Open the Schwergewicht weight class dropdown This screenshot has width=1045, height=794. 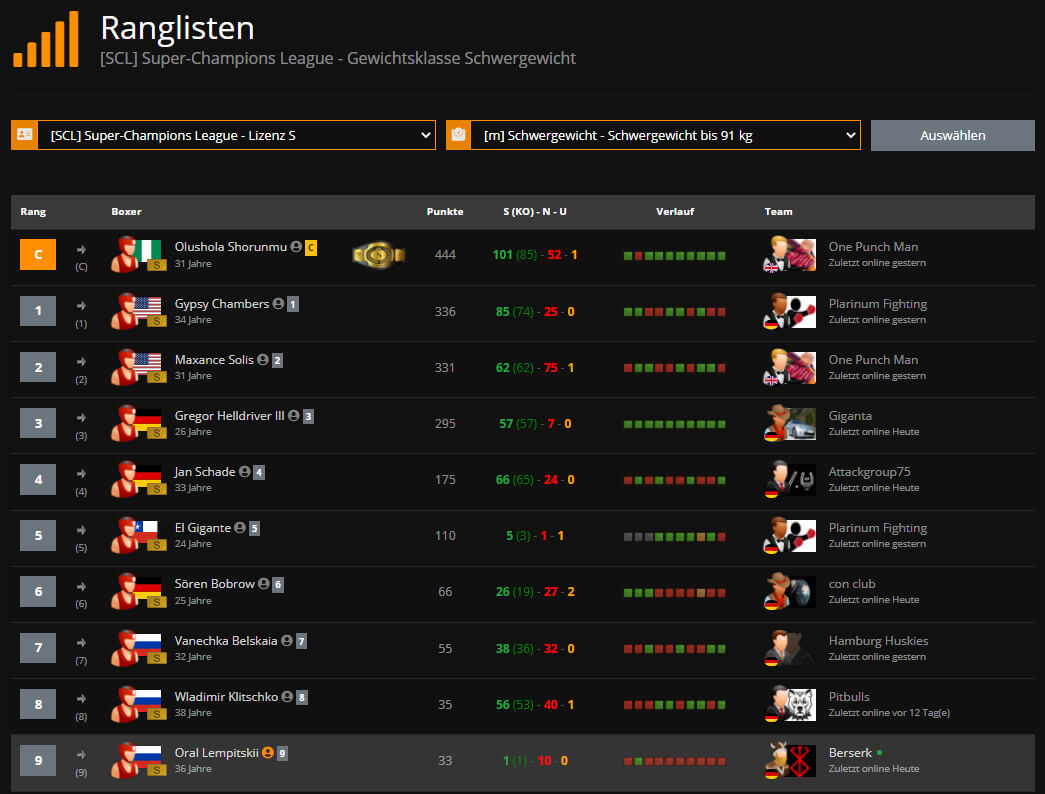click(665, 135)
